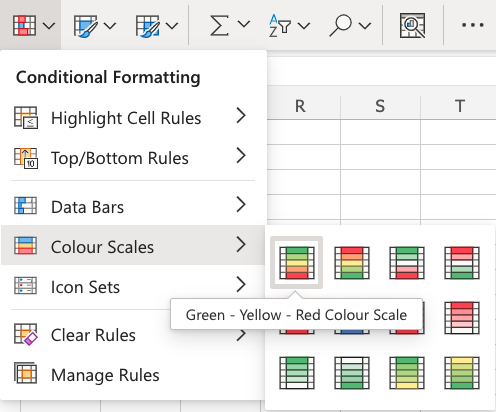Select column S header
Viewport: 496px width, 412px height.
pyautogui.click(x=380, y=106)
